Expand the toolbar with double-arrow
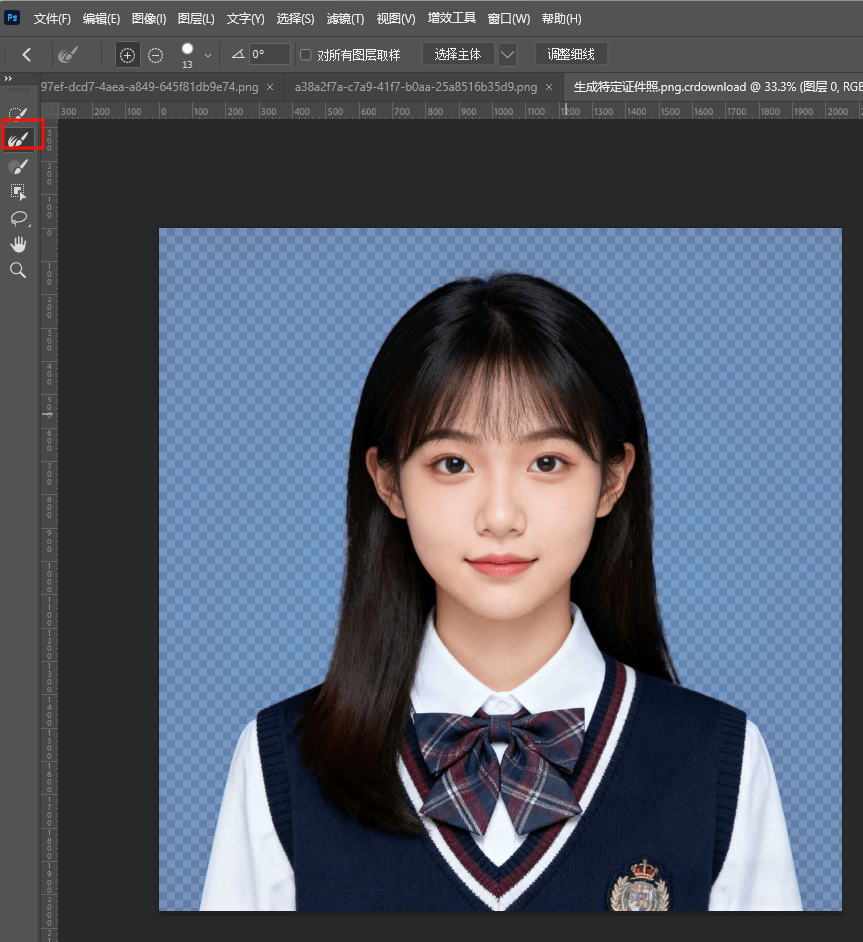 click(9, 79)
